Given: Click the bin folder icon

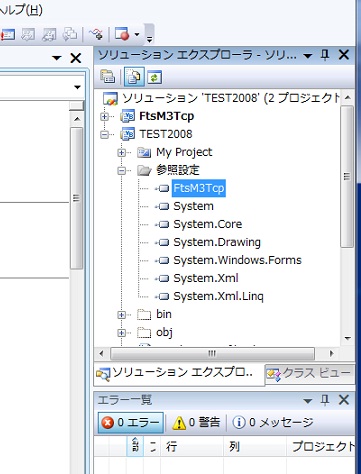Looking at the screenshot, I should click(144, 315).
